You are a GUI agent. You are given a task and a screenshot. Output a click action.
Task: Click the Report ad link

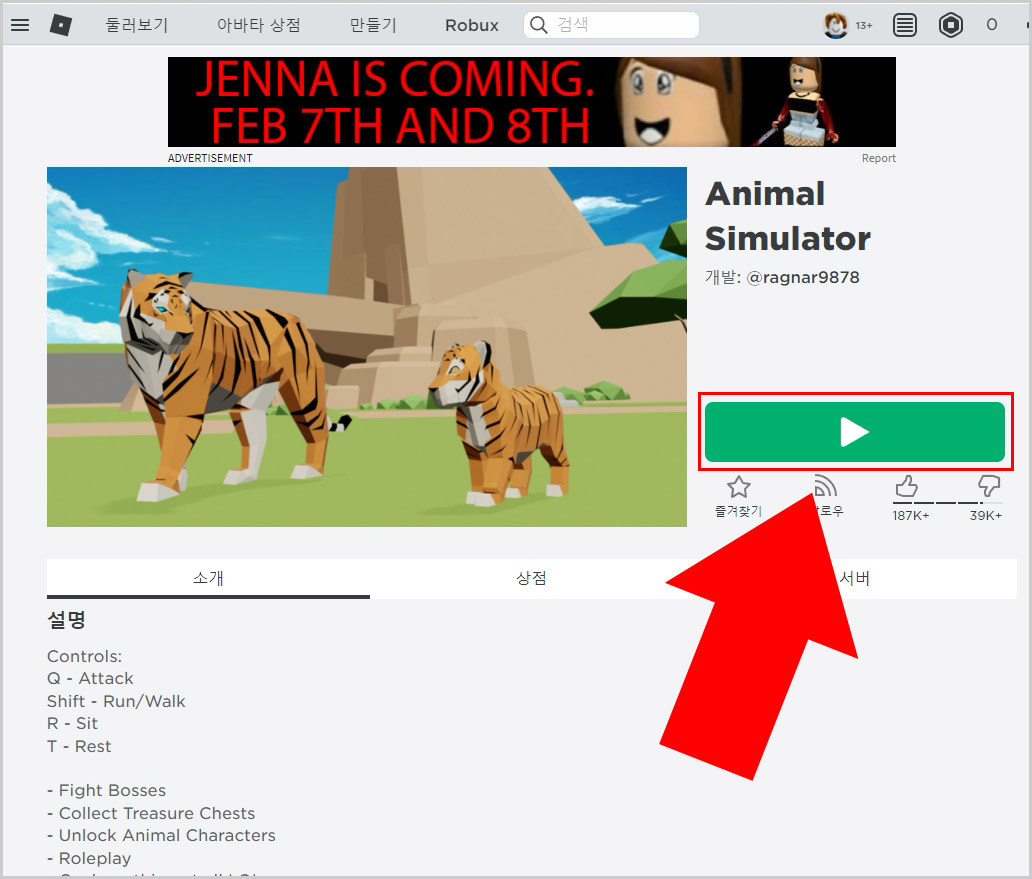pos(879,158)
